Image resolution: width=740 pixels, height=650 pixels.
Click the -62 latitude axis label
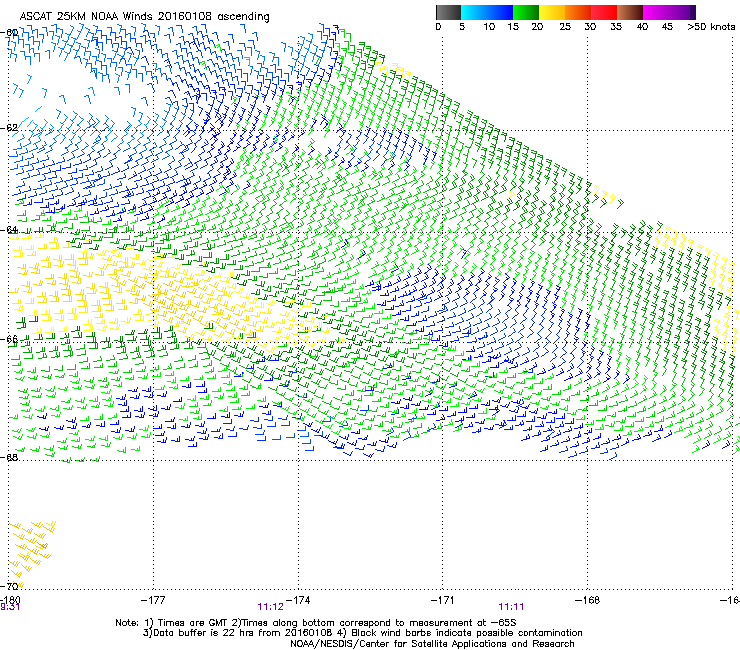coord(10,128)
